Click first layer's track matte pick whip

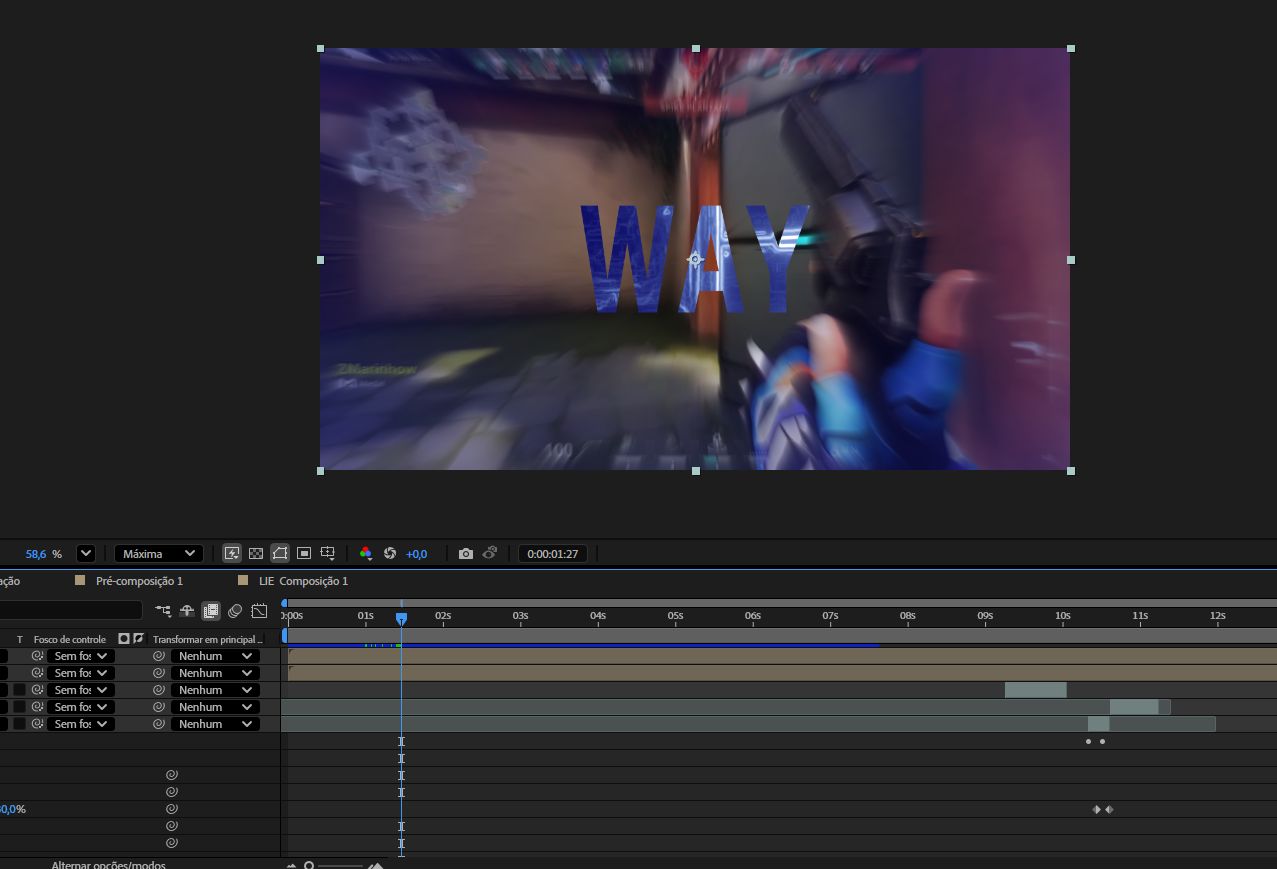[x=37, y=656]
